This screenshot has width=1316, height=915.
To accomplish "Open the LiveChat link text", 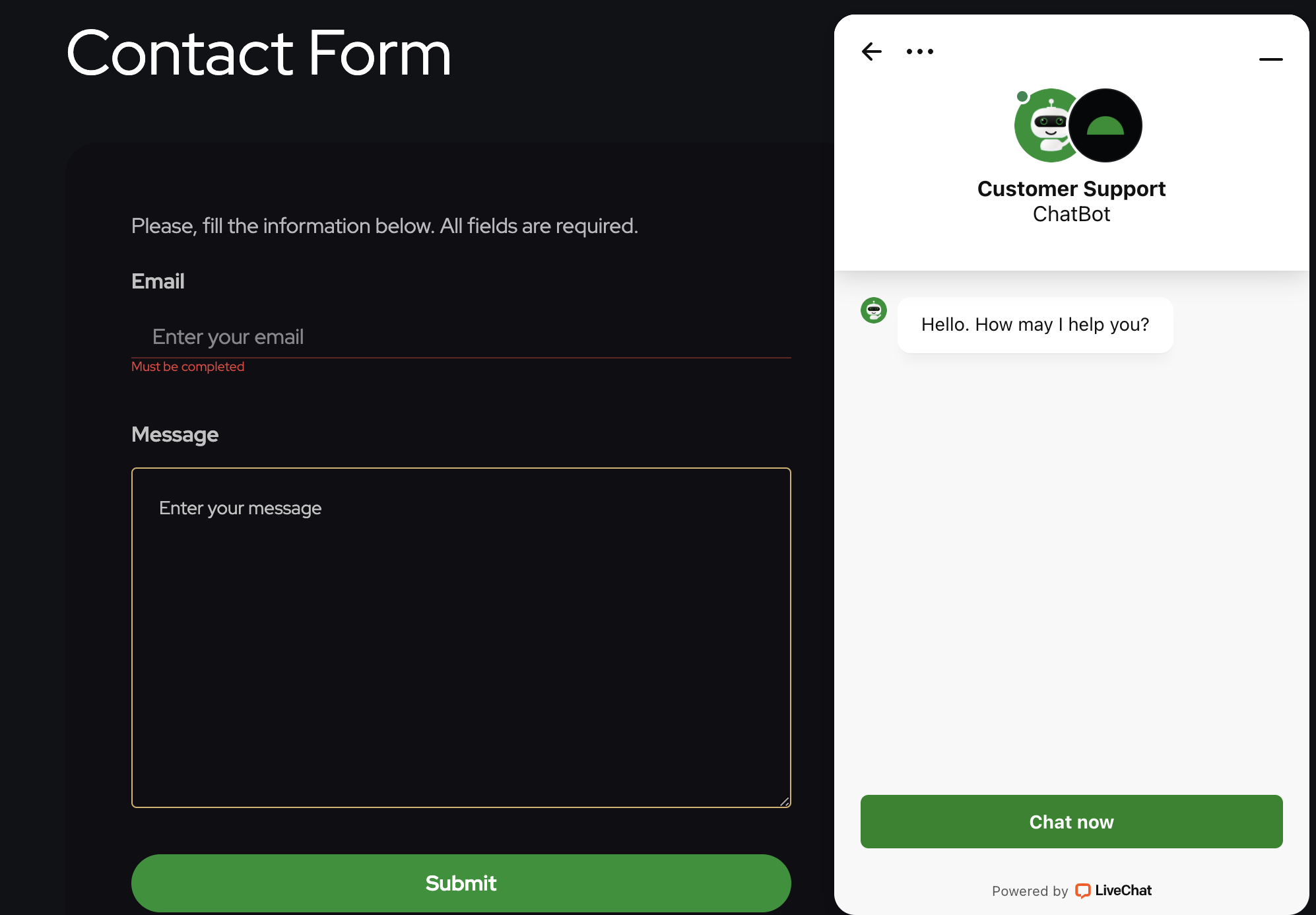I will (1123, 891).
